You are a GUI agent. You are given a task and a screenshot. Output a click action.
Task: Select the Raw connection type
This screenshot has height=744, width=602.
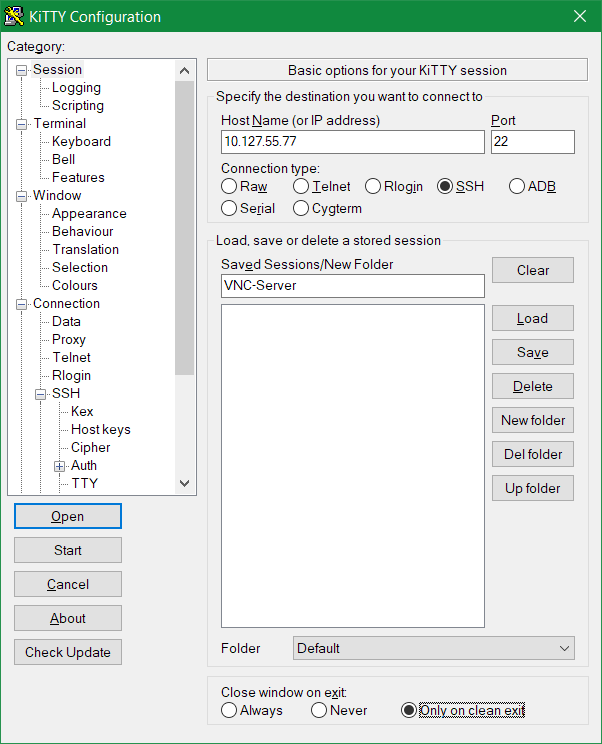click(x=229, y=187)
